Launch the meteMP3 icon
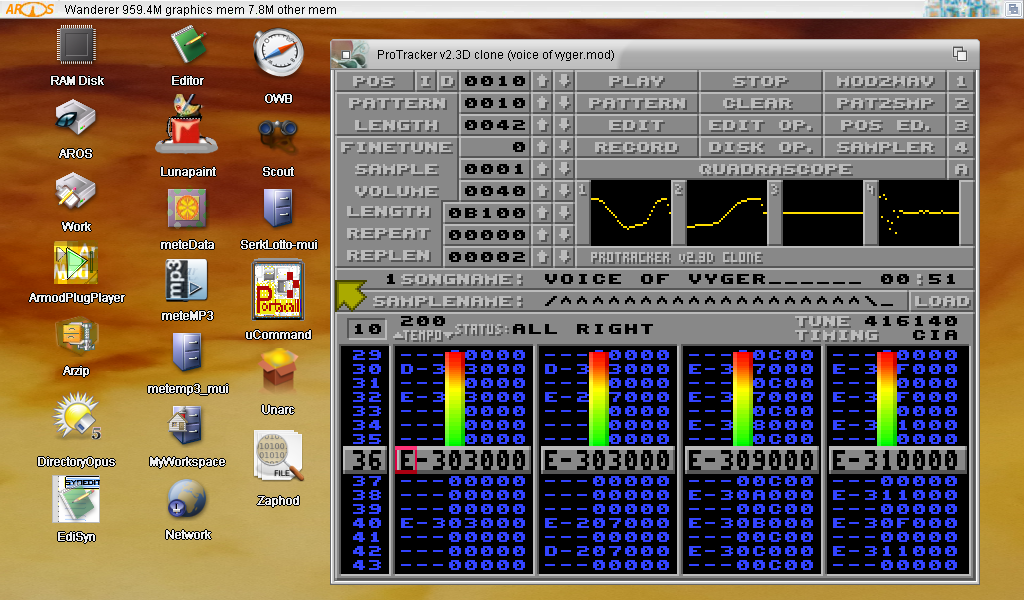Screen dimensions: 1024x600 point(187,280)
